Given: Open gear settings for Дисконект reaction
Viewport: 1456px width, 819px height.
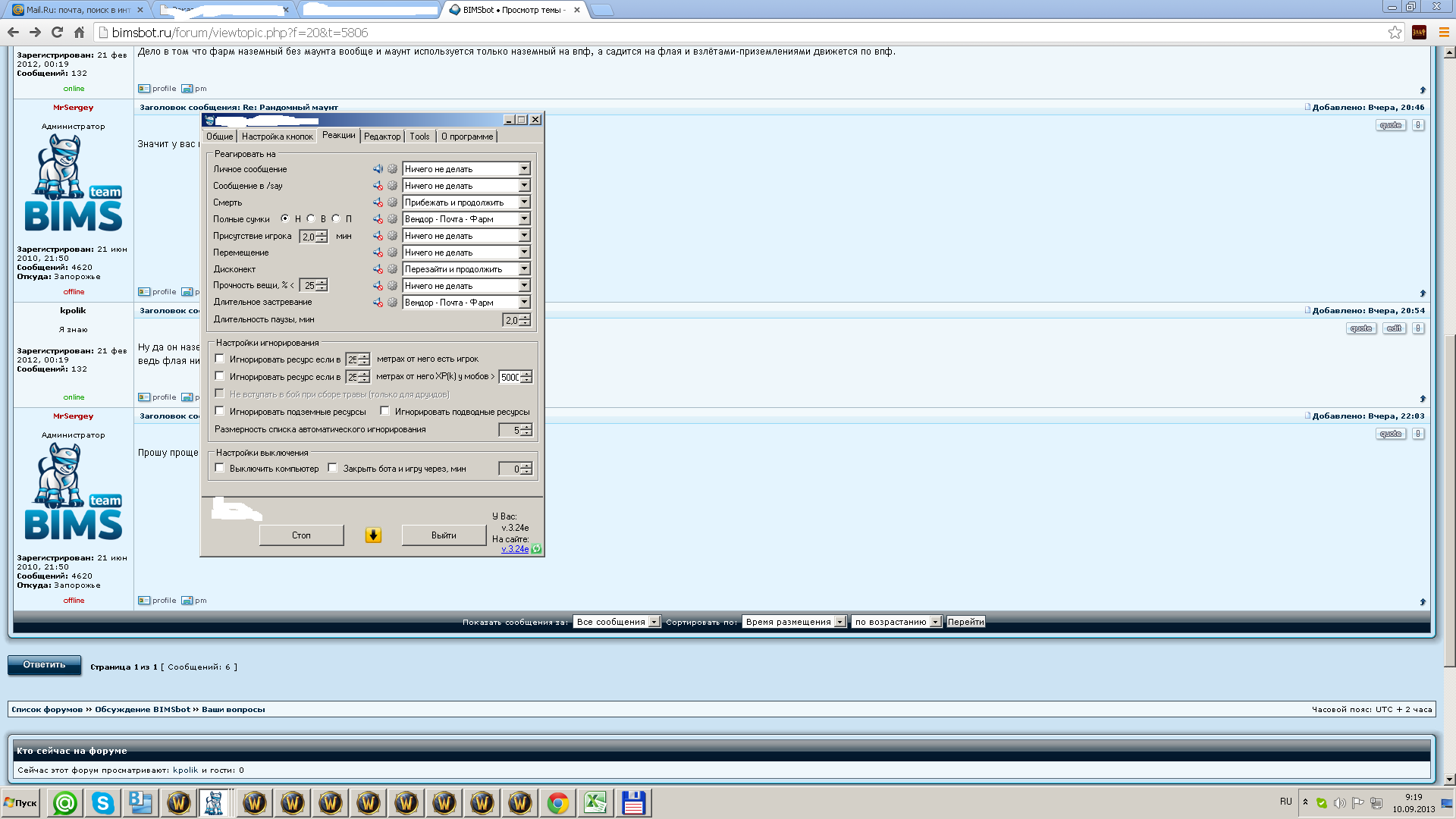Looking at the screenshot, I should pos(392,269).
